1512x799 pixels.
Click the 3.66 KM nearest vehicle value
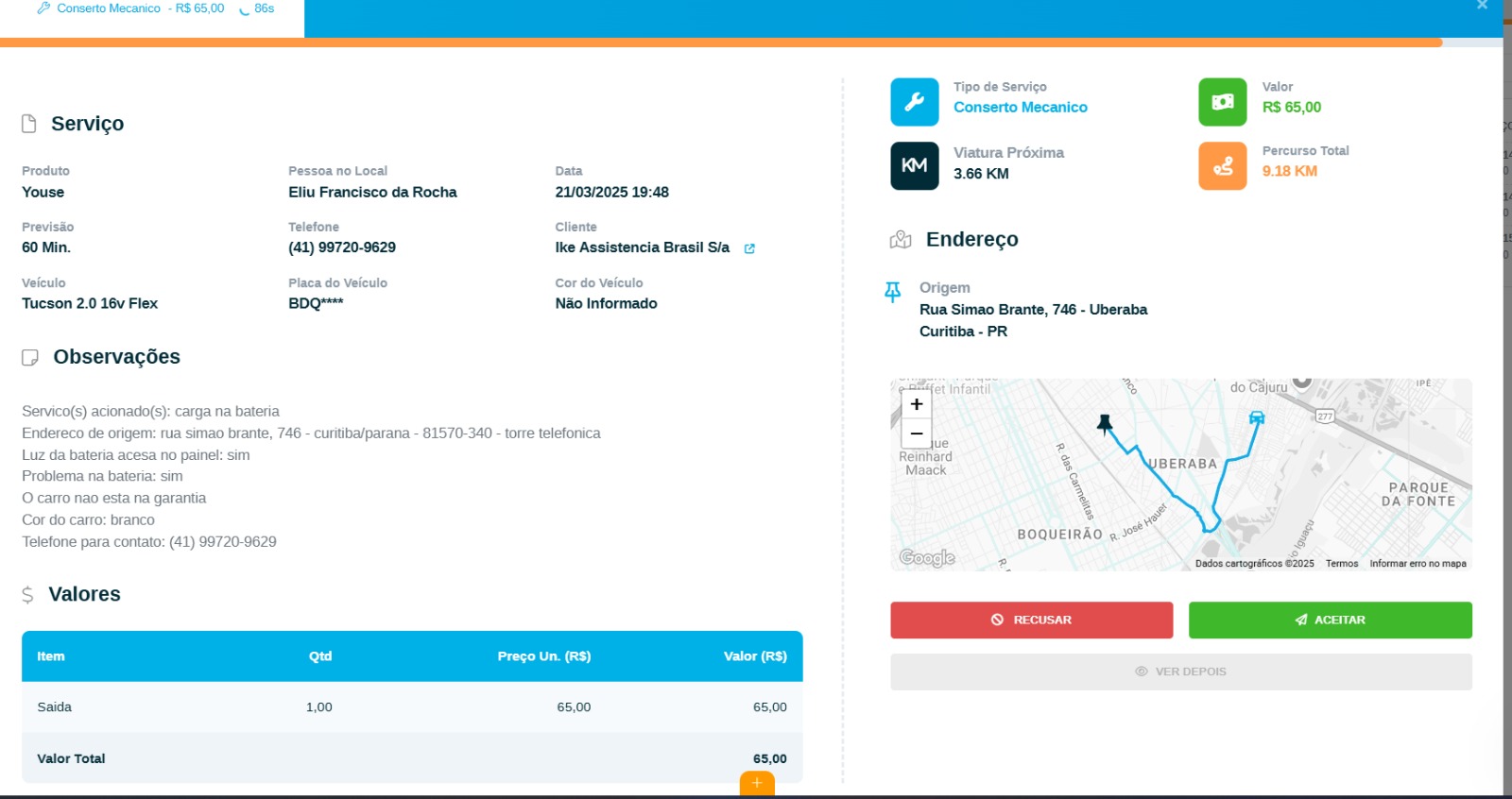tap(981, 174)
